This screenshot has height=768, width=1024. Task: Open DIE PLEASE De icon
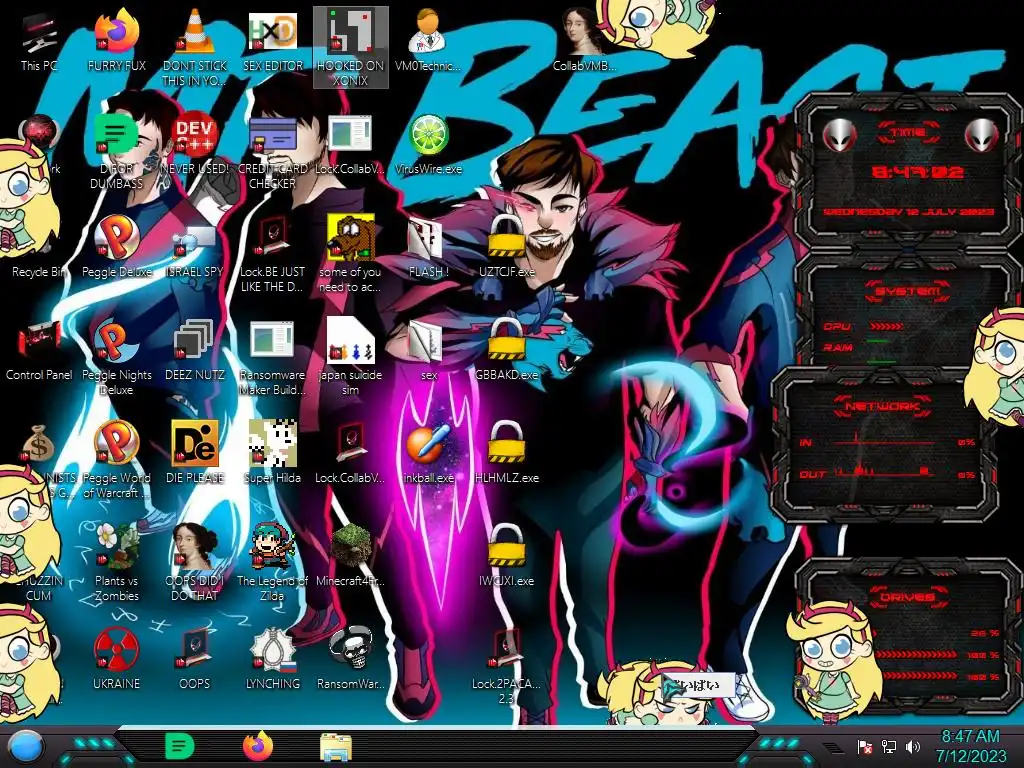pyautogui.click(x=195, y=454)
